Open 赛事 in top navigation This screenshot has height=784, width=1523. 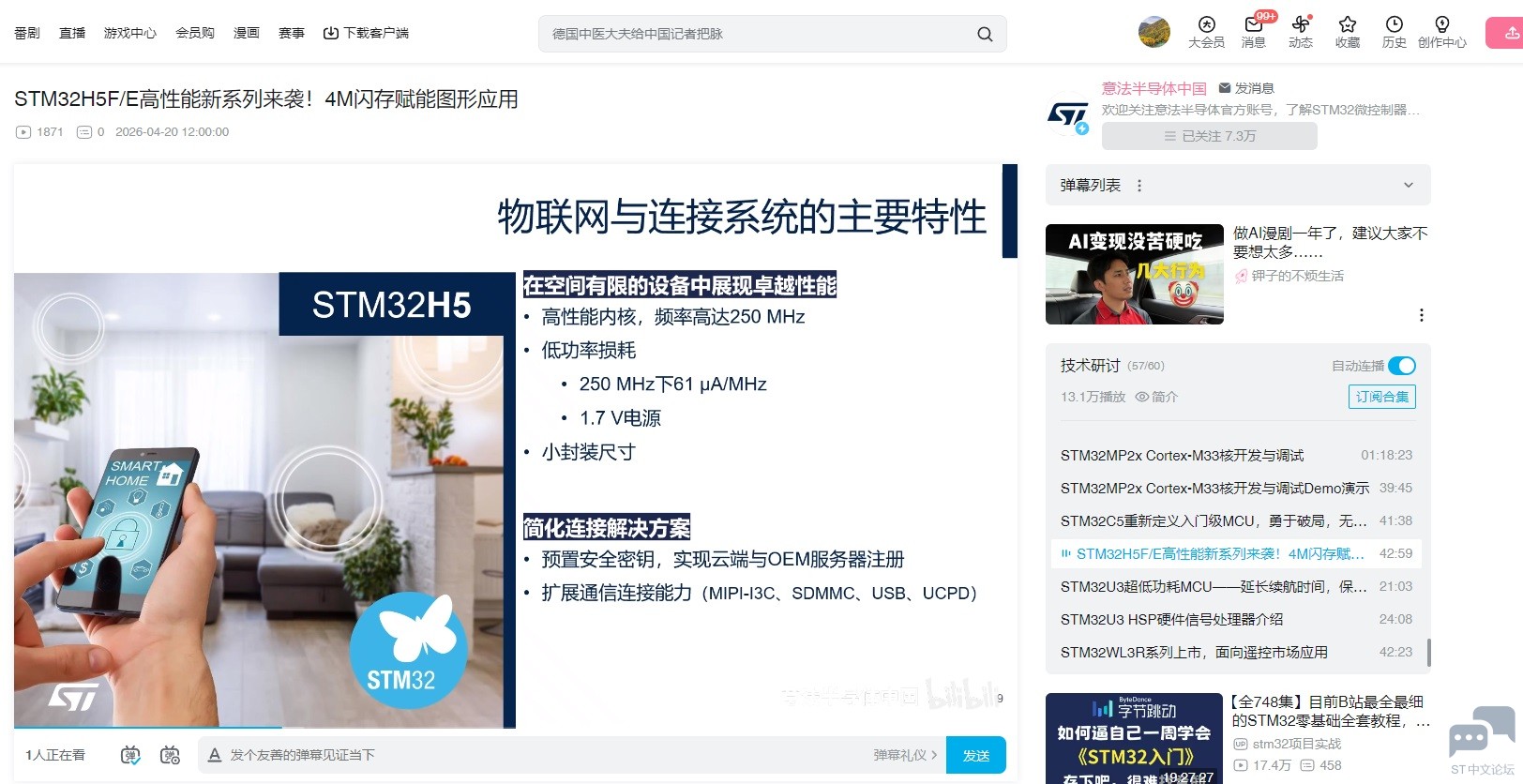coord(292,33)
